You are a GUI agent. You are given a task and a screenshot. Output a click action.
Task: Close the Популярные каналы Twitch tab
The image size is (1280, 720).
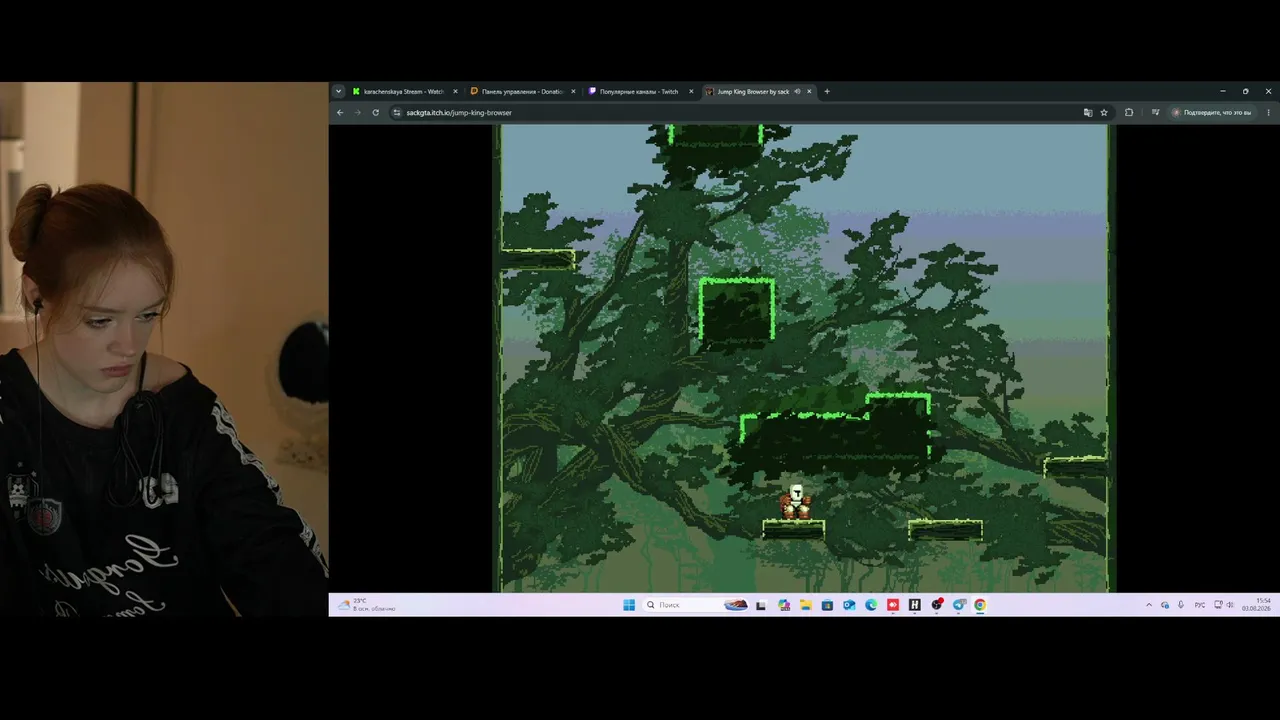tap(691, 91)
